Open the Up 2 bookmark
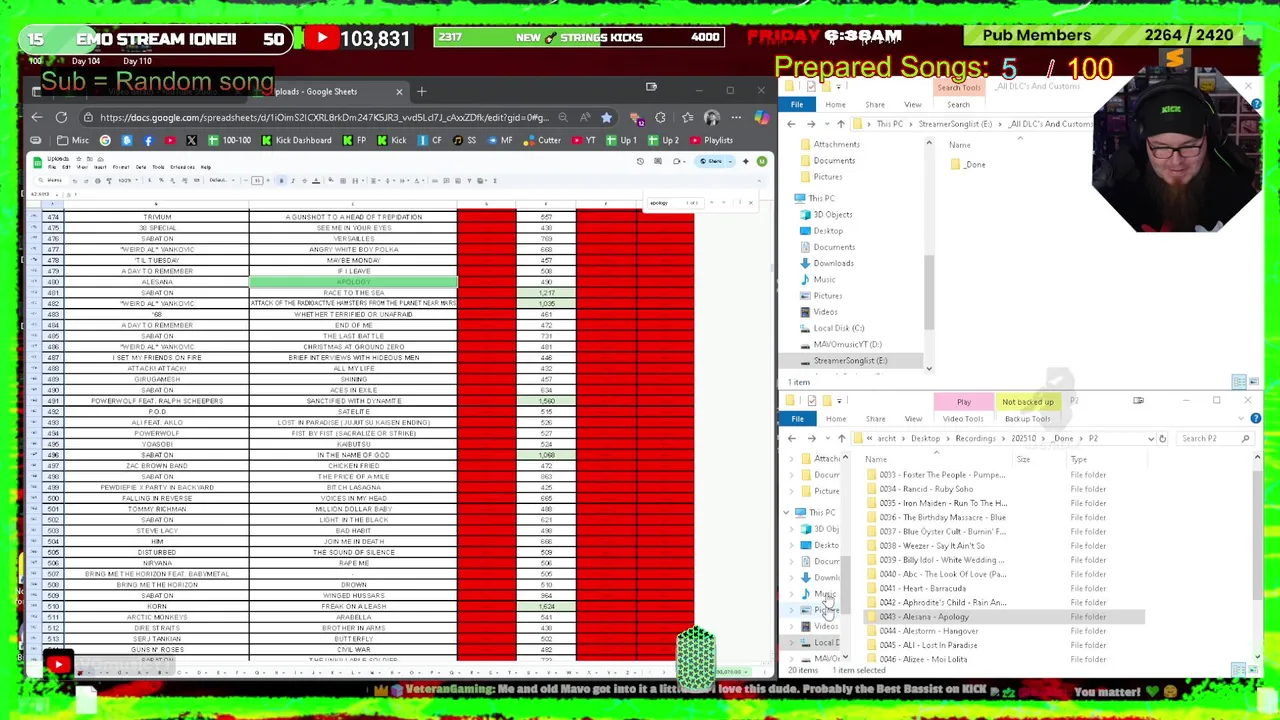This screenshot has width=1280, height=720. point(663,140)
